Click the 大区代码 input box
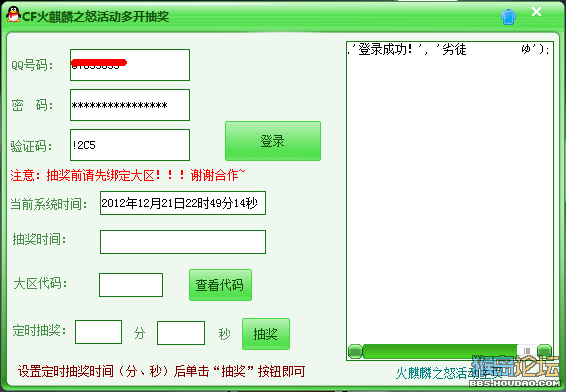 tap(131, 285)
